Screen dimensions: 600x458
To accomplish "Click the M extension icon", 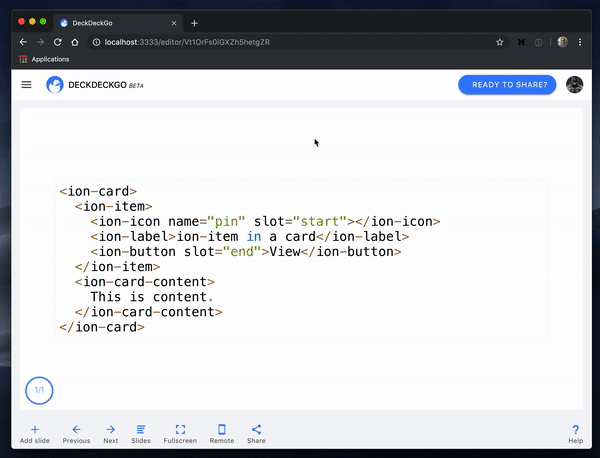I will (x=521, y=42).
